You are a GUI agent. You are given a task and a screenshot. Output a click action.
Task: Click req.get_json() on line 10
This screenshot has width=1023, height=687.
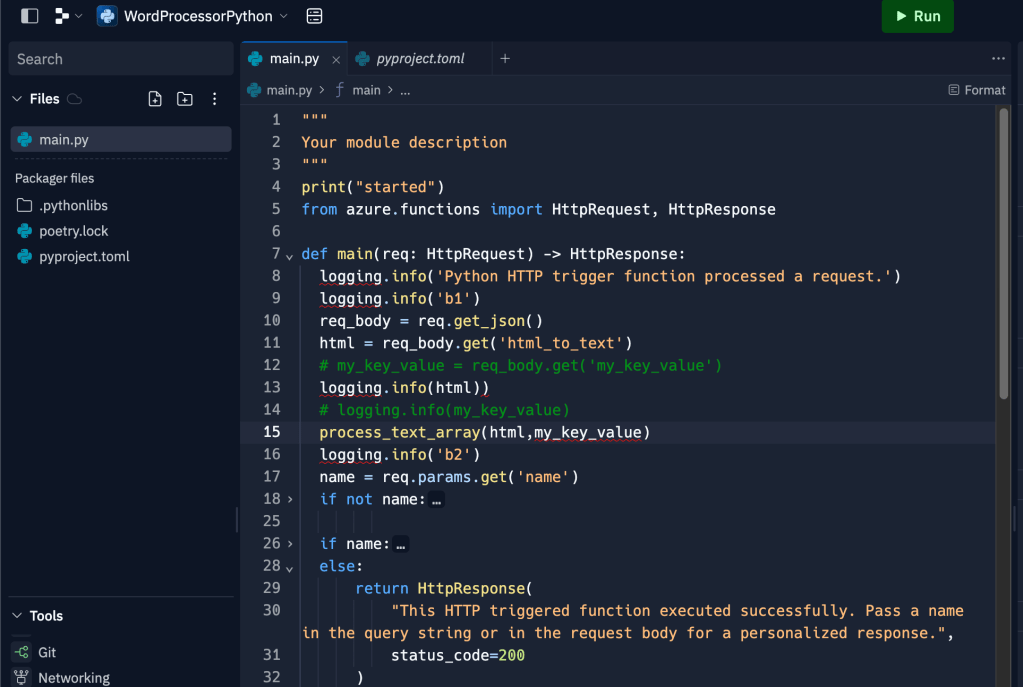tap(480, 321)
